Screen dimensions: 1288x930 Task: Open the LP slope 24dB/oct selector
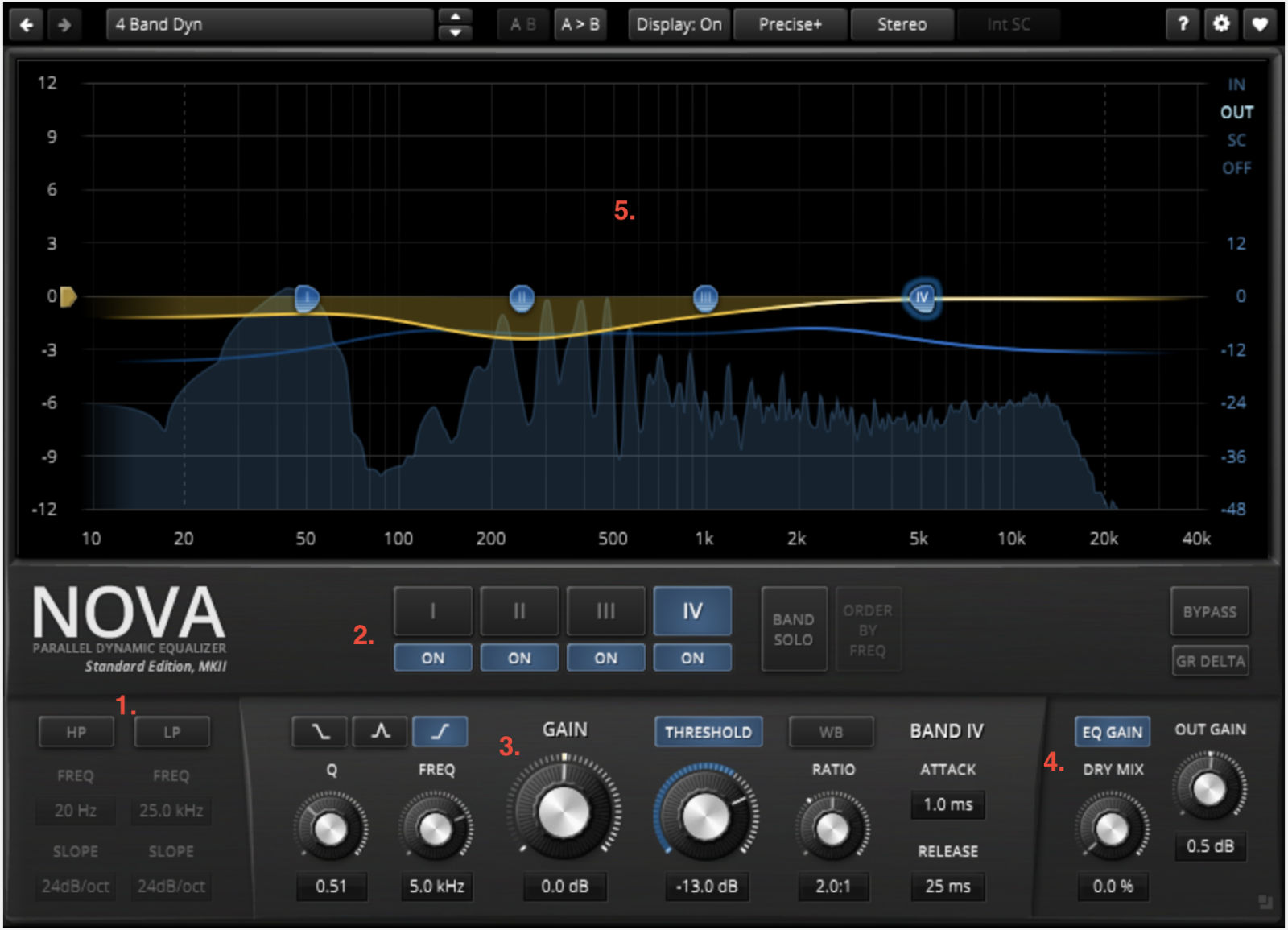171,886
